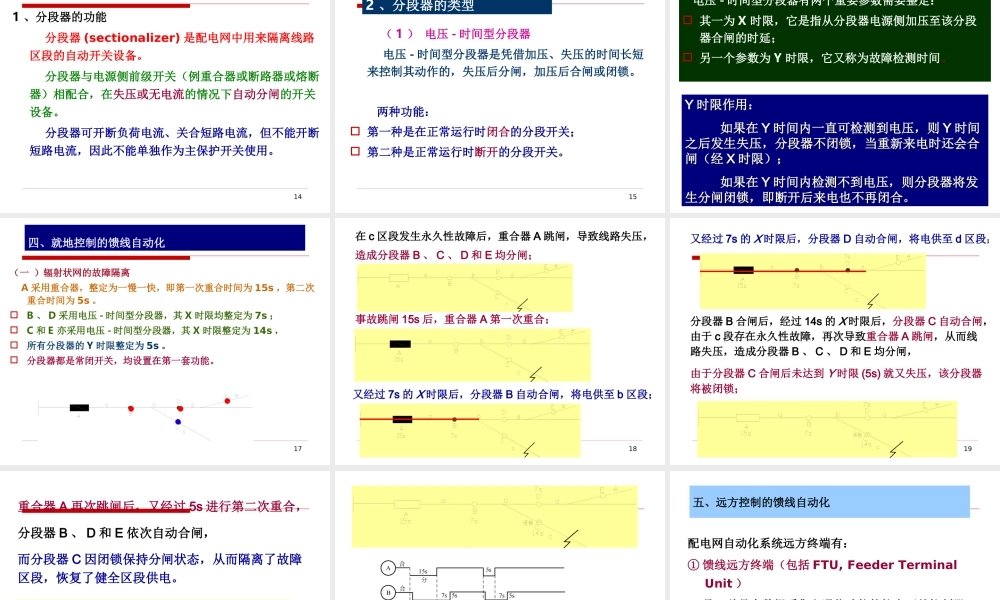Screen dimensions: 1000x600
Task: Click the red sectionalizer D dot on slide 17
Action: click(180, 408)
